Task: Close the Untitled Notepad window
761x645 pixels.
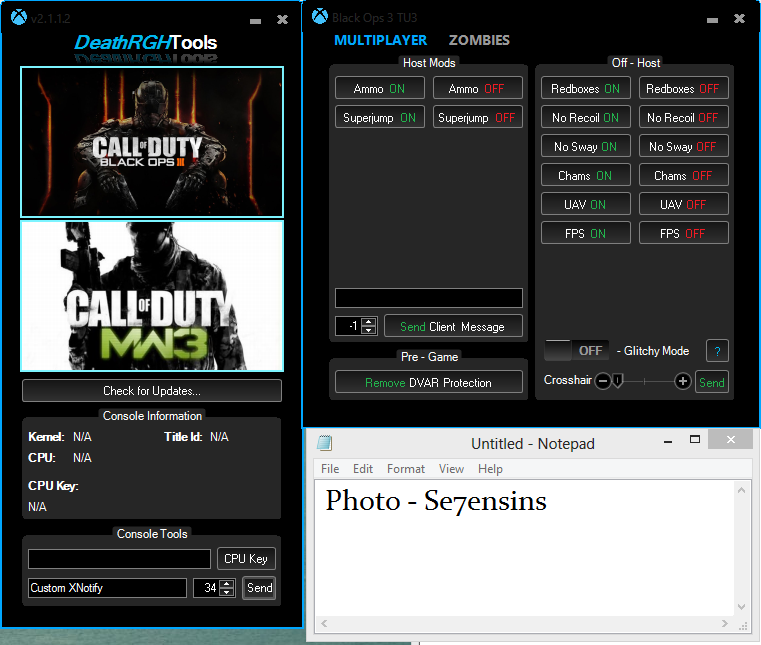Action: pos(730,439)
